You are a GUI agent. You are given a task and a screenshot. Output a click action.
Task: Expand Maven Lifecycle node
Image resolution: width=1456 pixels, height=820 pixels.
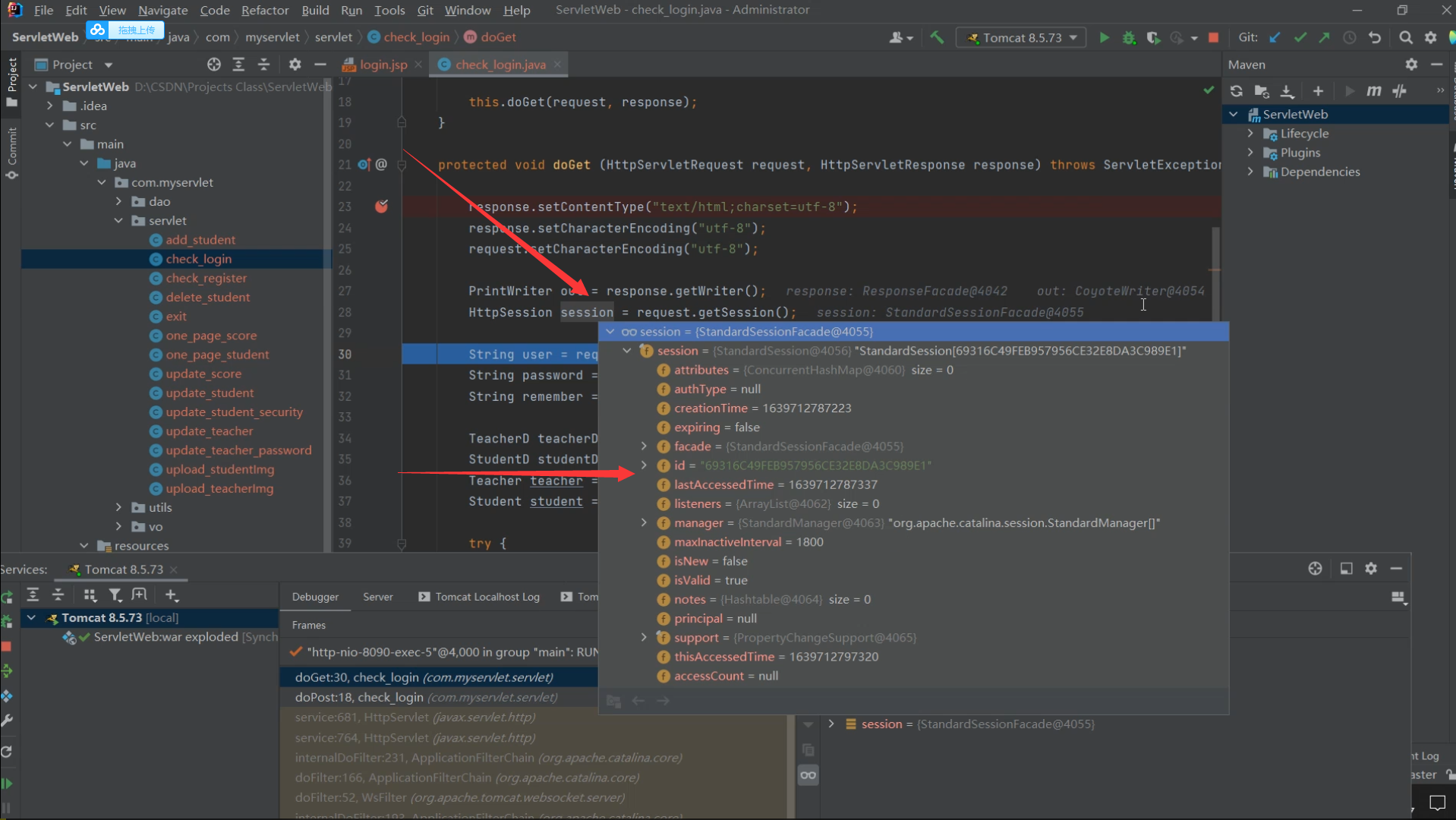click(1250, 134)
